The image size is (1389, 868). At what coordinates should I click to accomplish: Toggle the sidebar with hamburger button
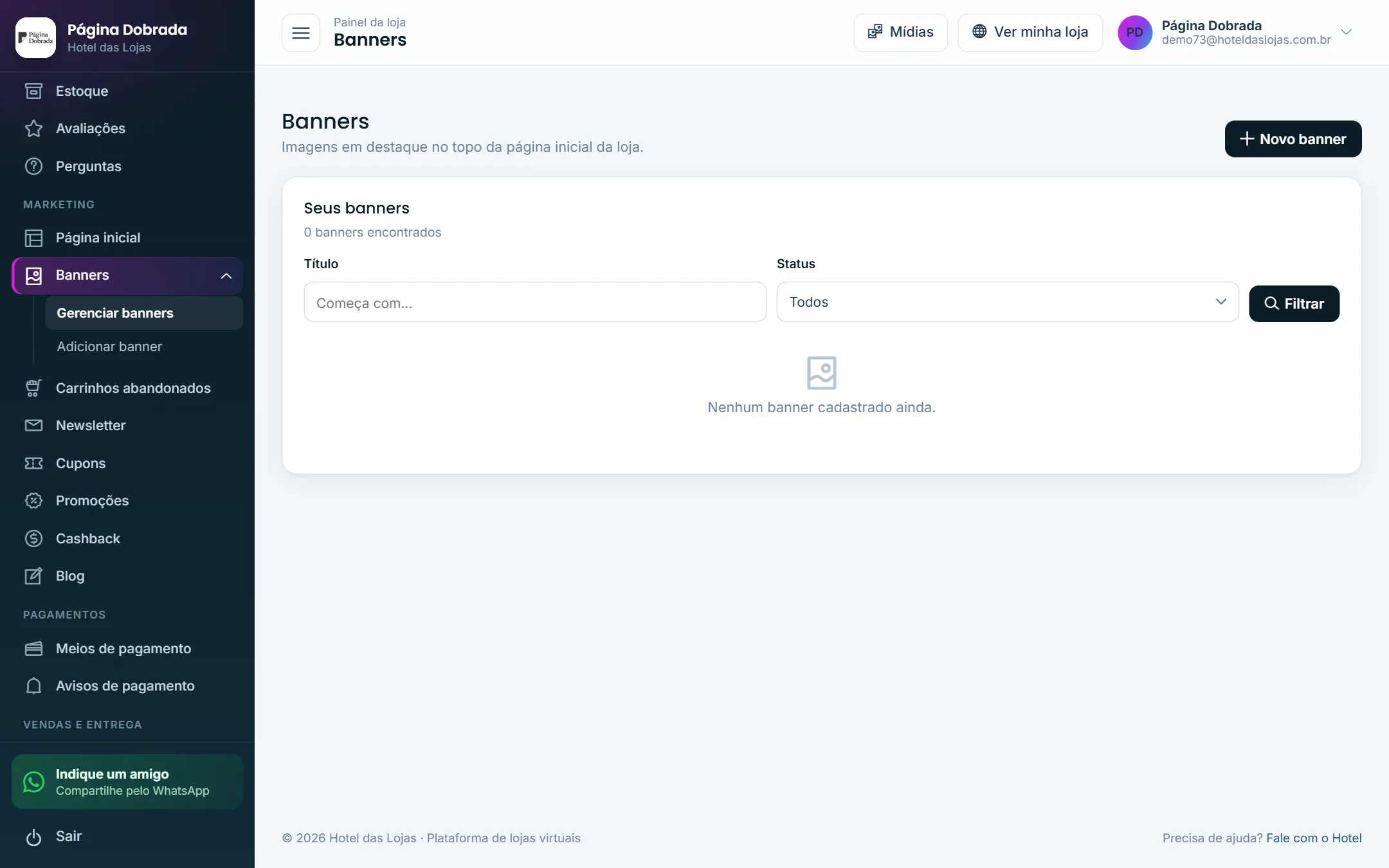point(301,33)
